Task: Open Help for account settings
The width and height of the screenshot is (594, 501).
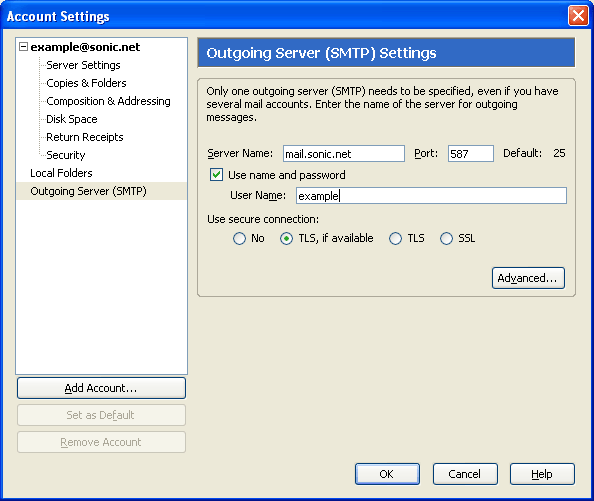Action: tap(542, 474)
